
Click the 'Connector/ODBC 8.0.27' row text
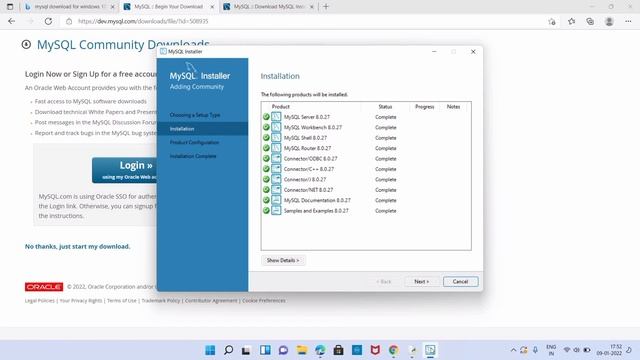point(310,159)
